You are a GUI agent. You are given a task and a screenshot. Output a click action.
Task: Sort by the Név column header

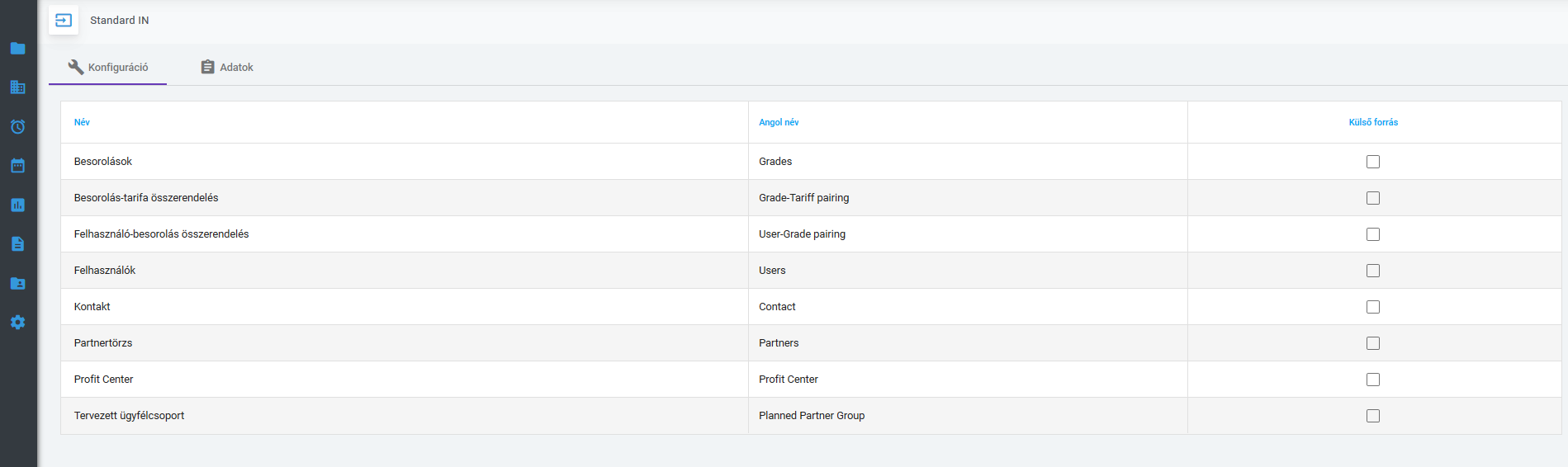82,122
